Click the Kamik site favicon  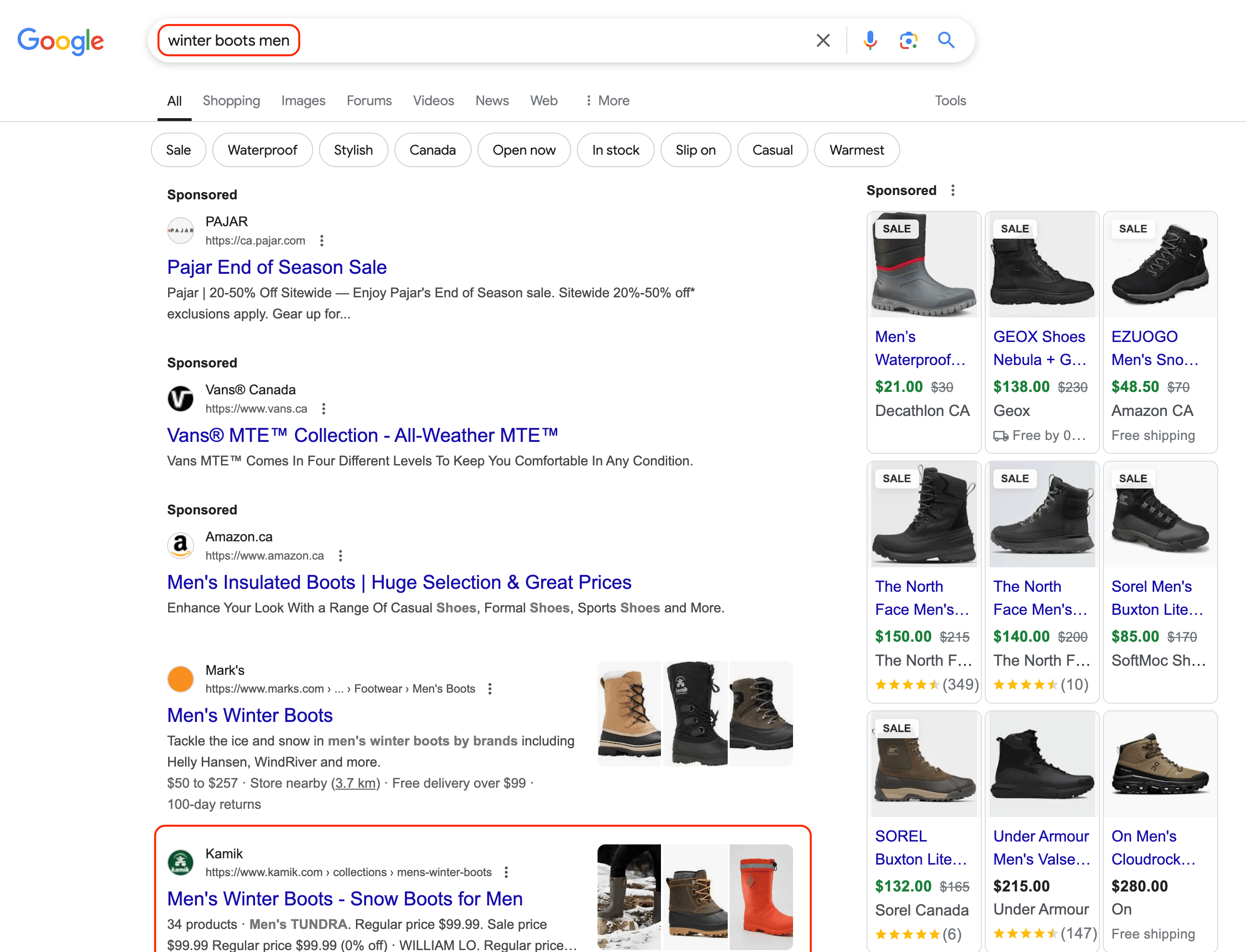(181, 862)
